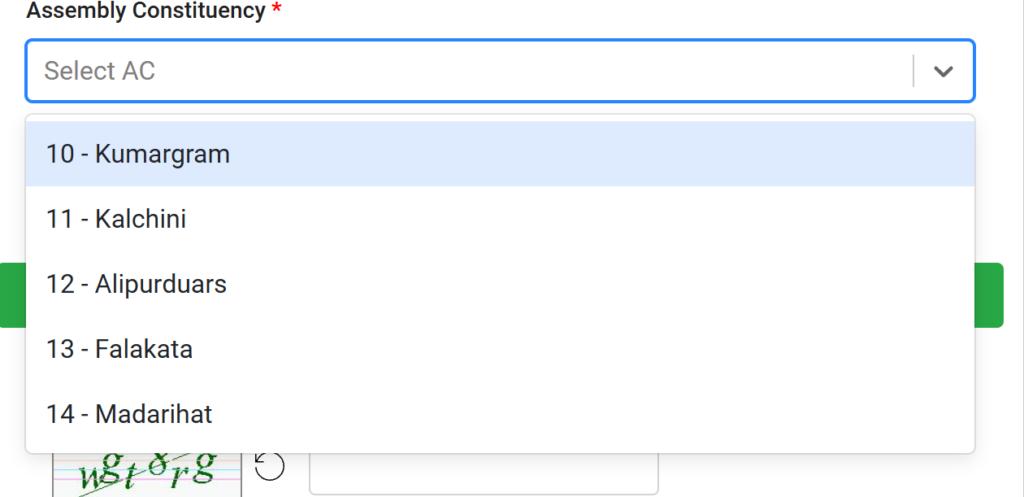This screenshot has width=1024, height=497.
Task: Click the word "Falakata" in the list
Action: (144, 349)
